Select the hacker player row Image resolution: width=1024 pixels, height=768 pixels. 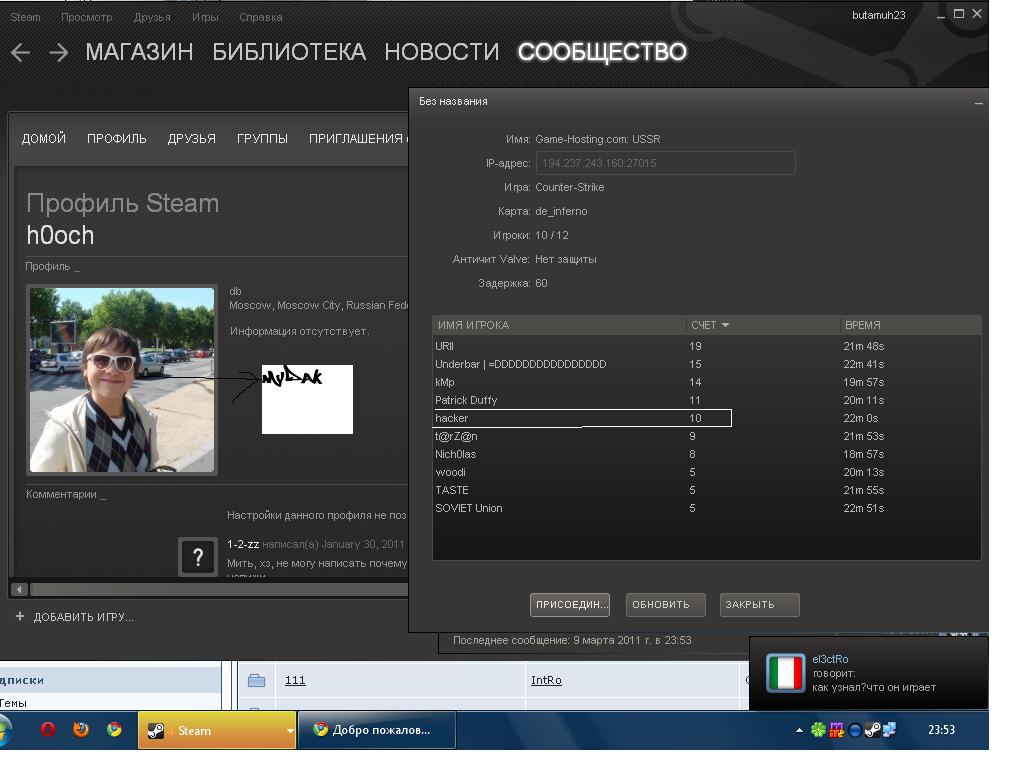(707, 418)
